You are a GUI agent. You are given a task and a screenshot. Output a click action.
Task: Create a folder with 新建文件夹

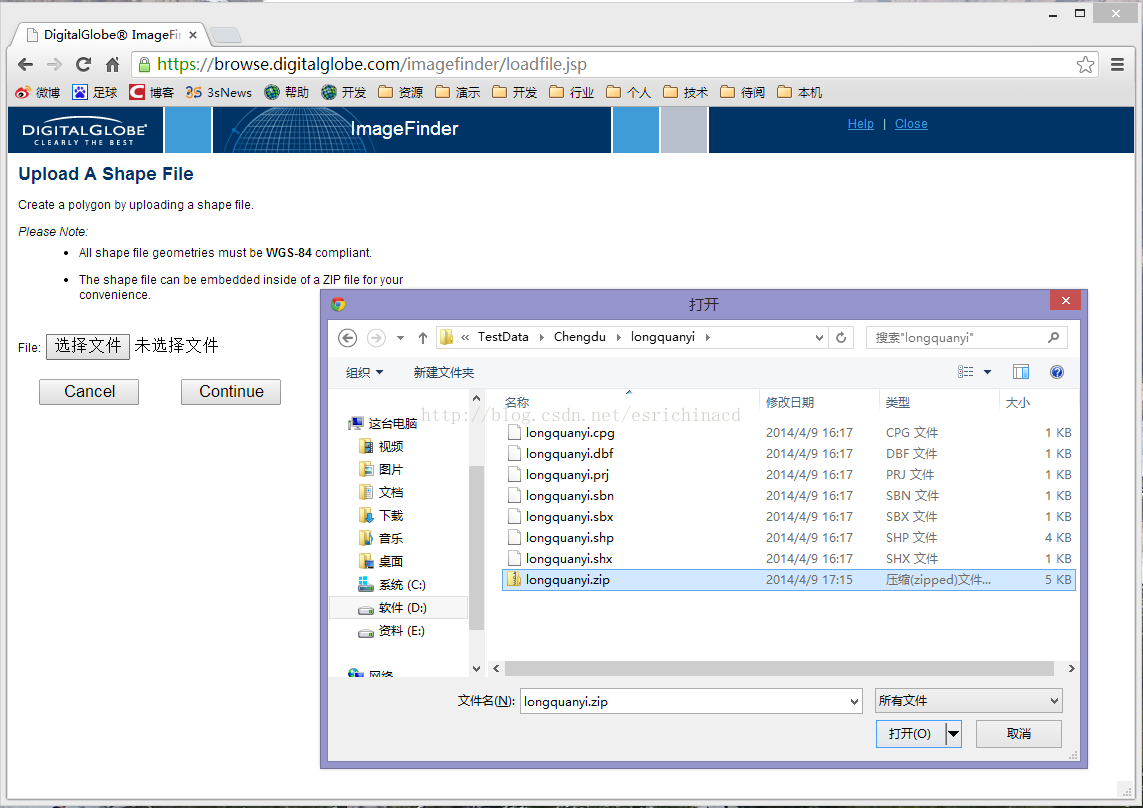coord(444,373)
